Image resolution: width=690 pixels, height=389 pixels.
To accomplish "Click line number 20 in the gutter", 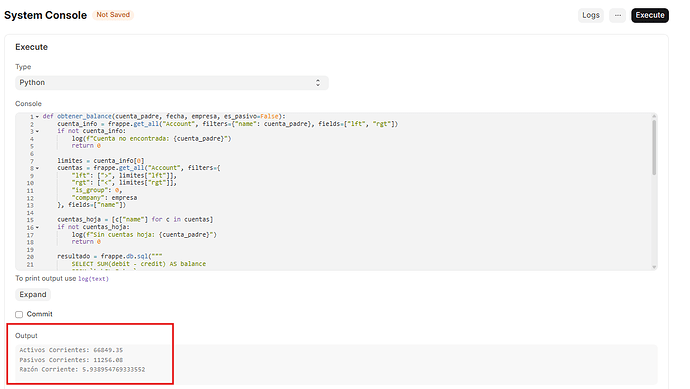I will point(30,257).
